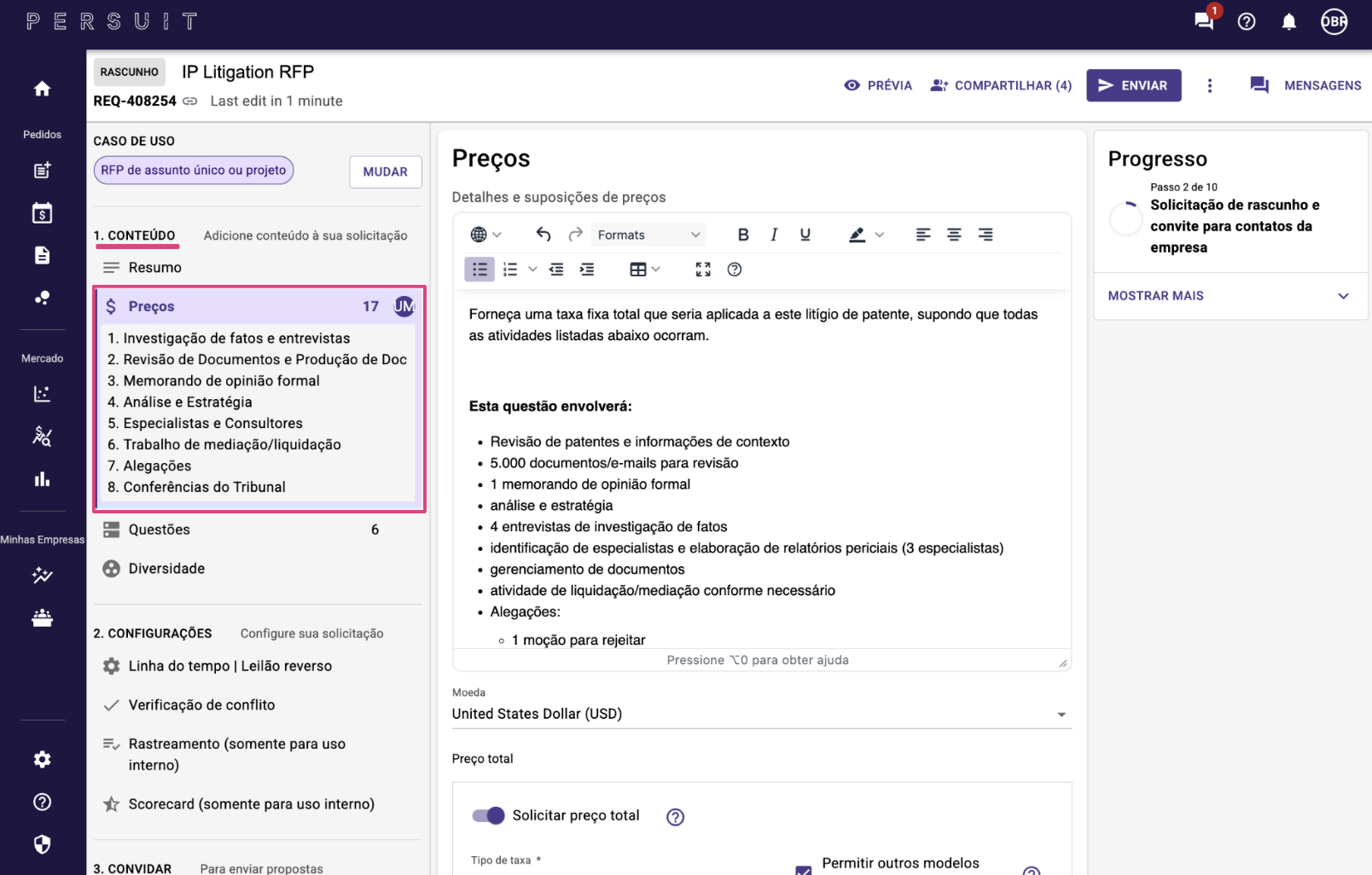
Task: Open the Formats dropdown
Action: 648,235
